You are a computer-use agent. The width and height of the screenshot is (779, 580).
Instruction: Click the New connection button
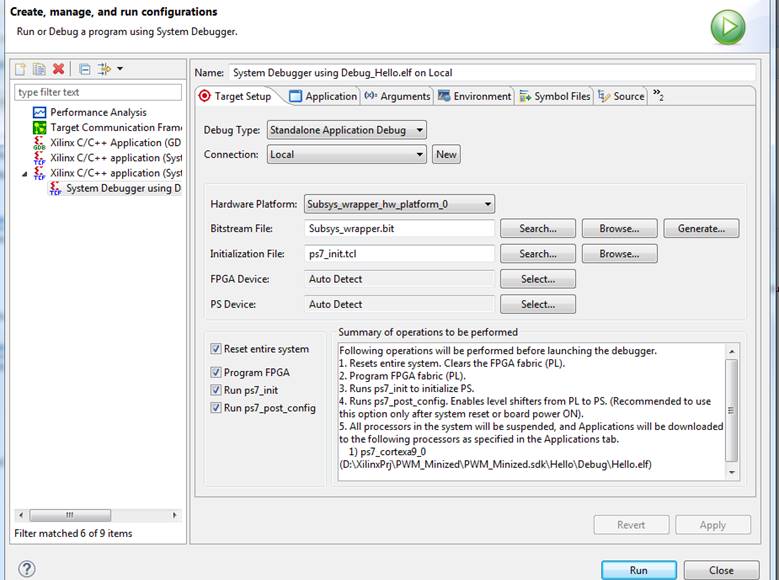446,155
